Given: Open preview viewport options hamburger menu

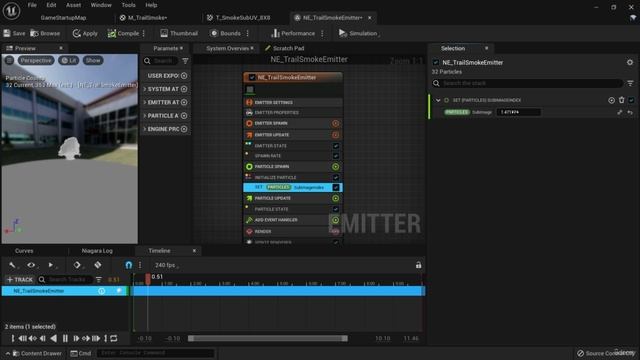Looking at the screenshot, I should click(9, 60).
